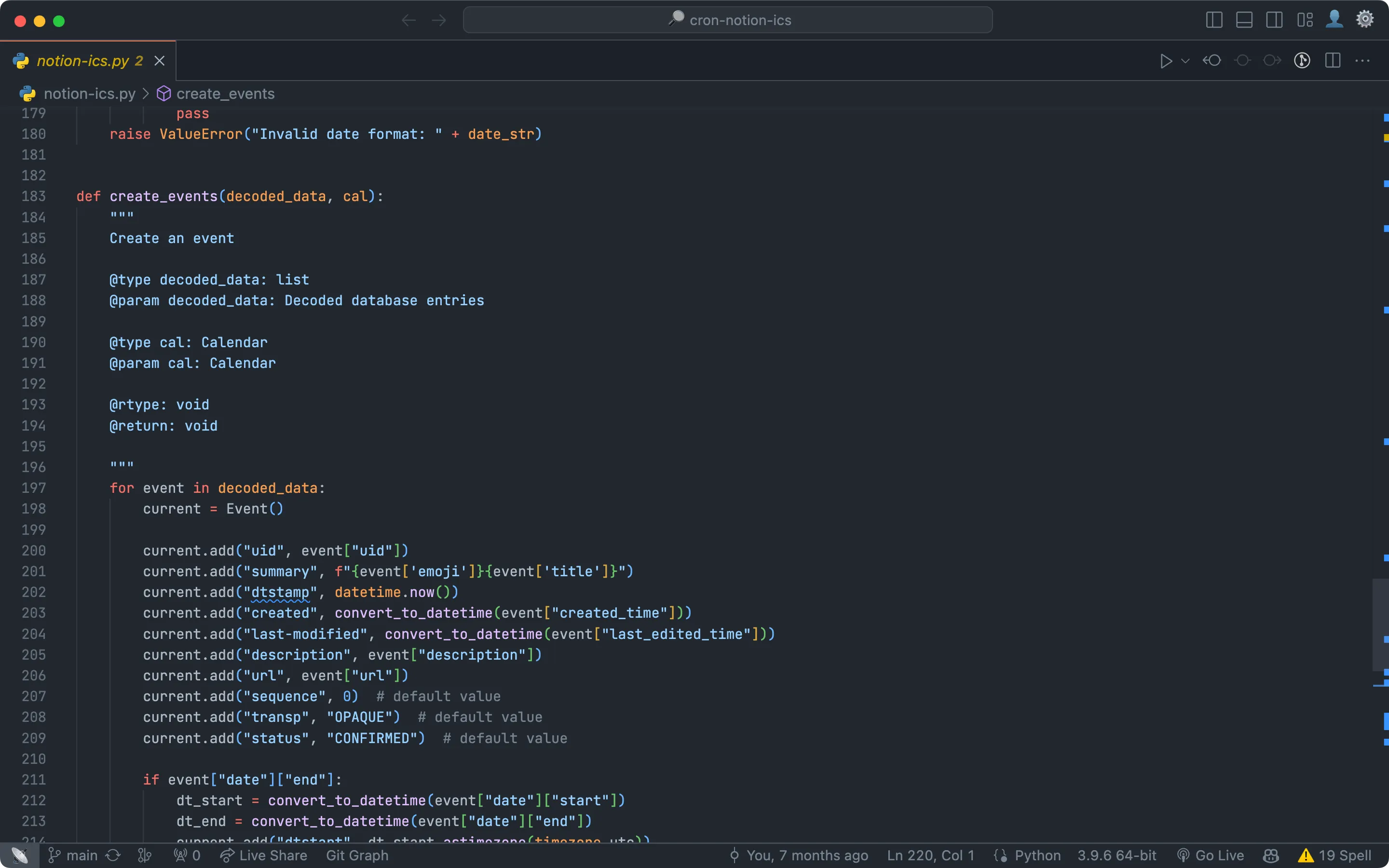Click Go Live server button

(x=1210, y=855)
